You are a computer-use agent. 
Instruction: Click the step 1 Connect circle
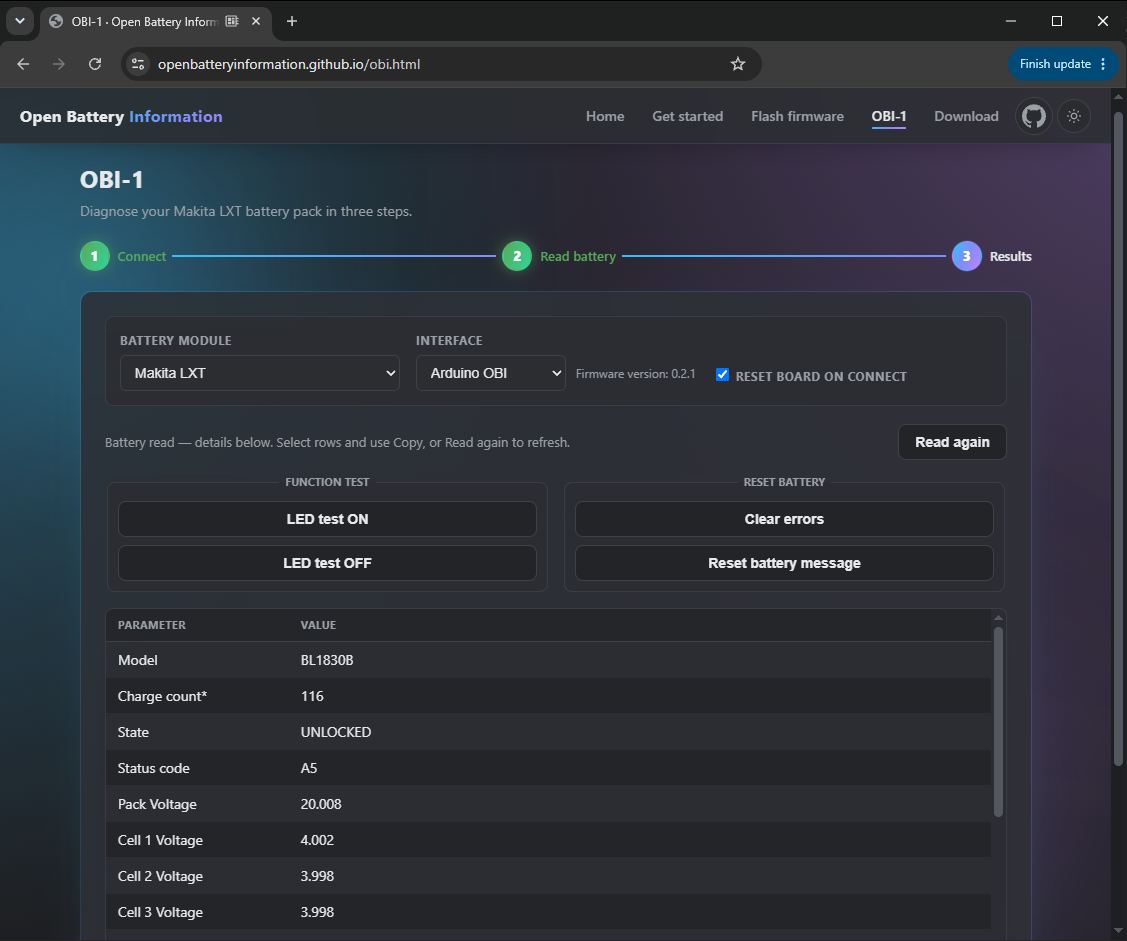pyautogui.click(x=95, y=257)
